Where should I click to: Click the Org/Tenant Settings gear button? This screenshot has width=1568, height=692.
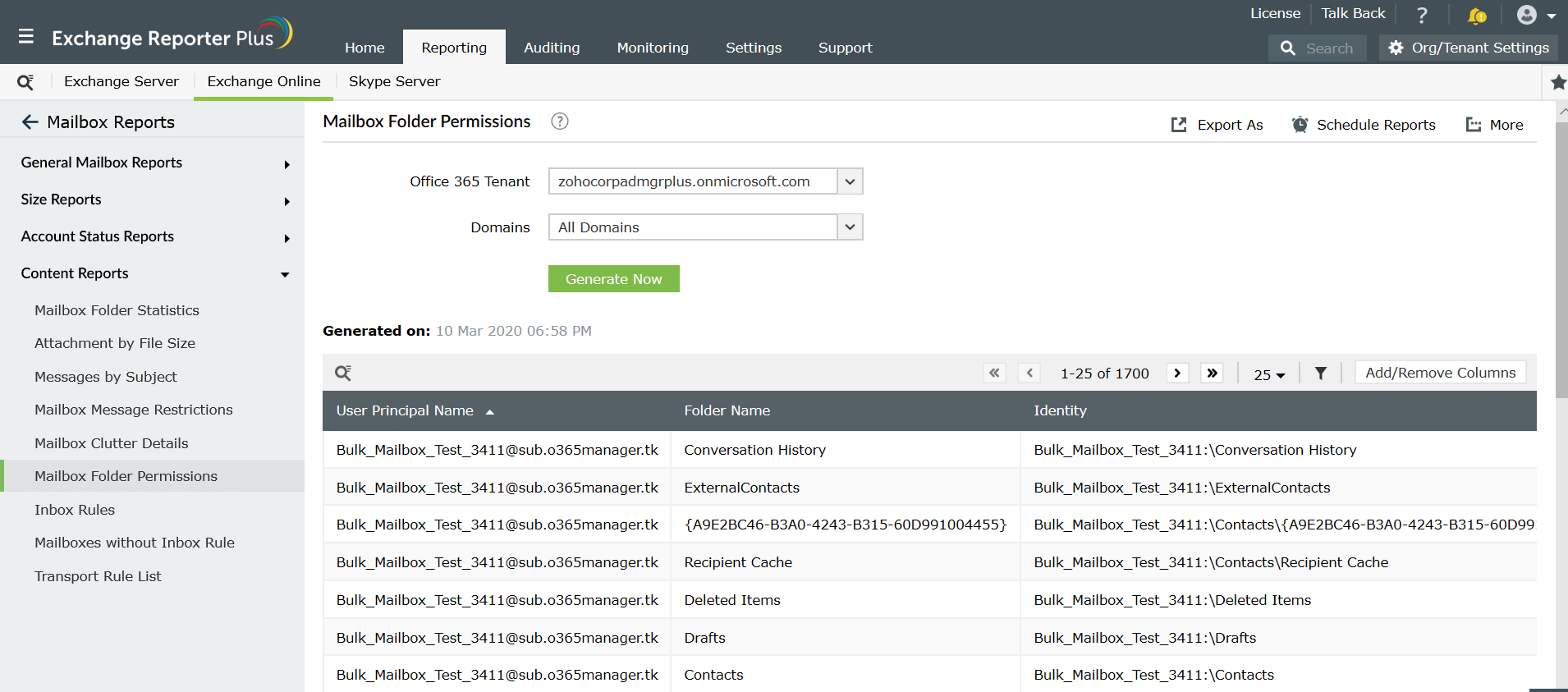tap(1468, 48)
